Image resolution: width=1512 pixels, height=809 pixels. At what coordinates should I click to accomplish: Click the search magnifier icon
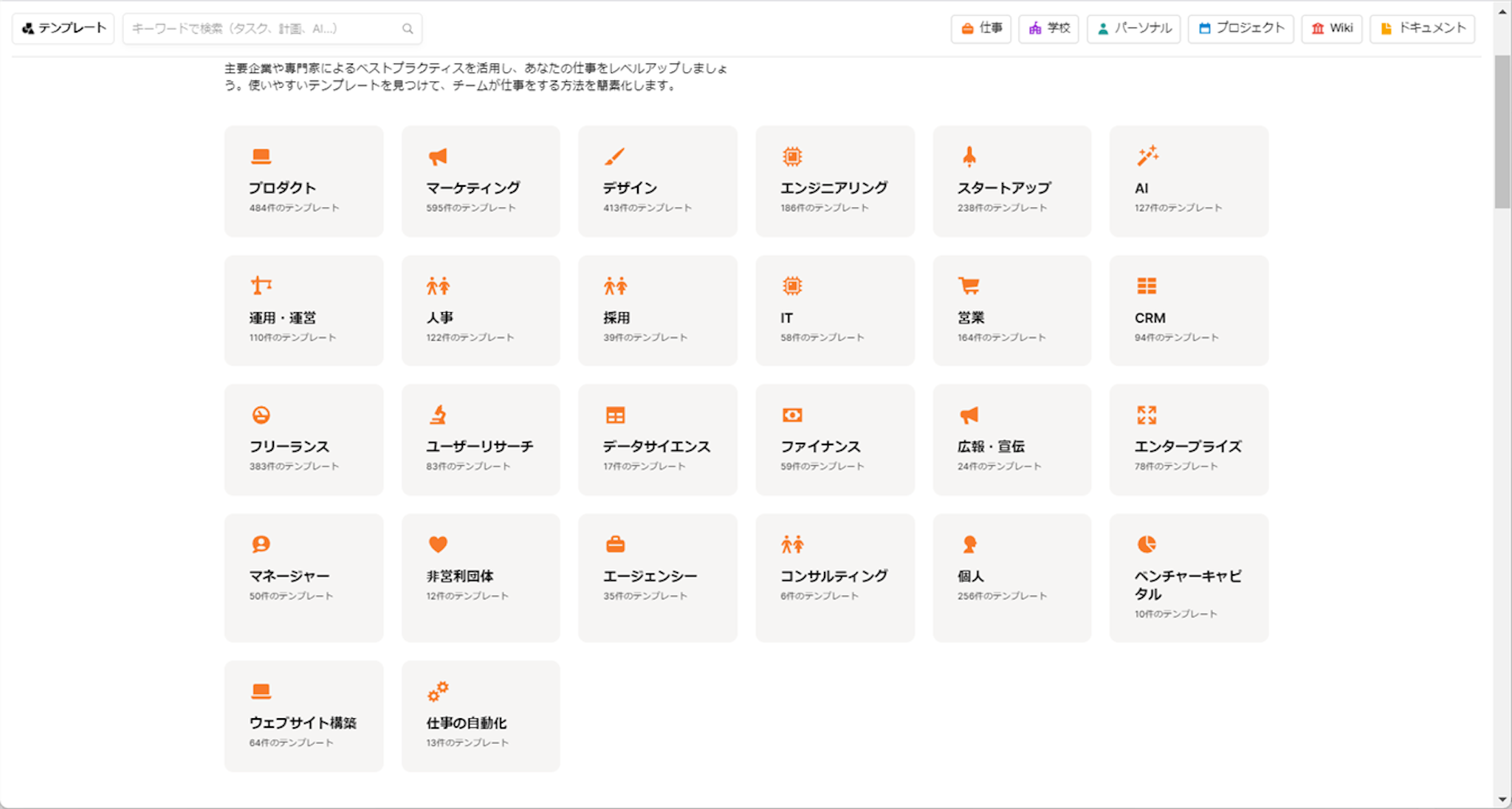click(x=408, y=29)
